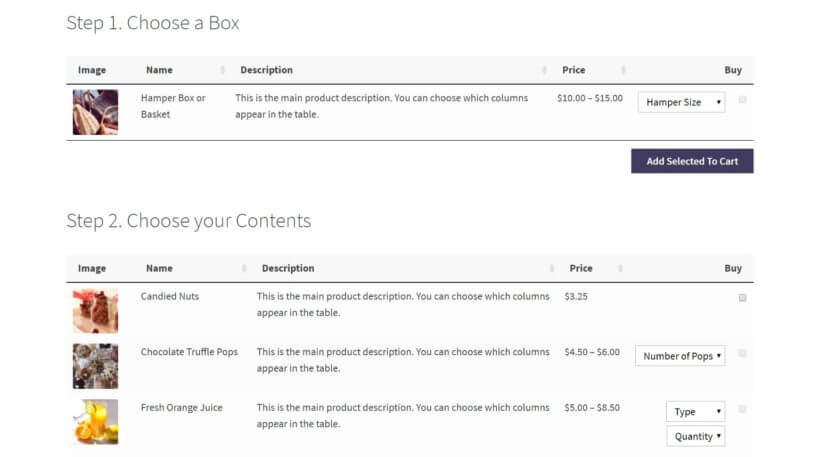Click the Buy column header in Step 2
This screenshot has width=820, height=457.
pyautogui.click(x=733, y=268)
